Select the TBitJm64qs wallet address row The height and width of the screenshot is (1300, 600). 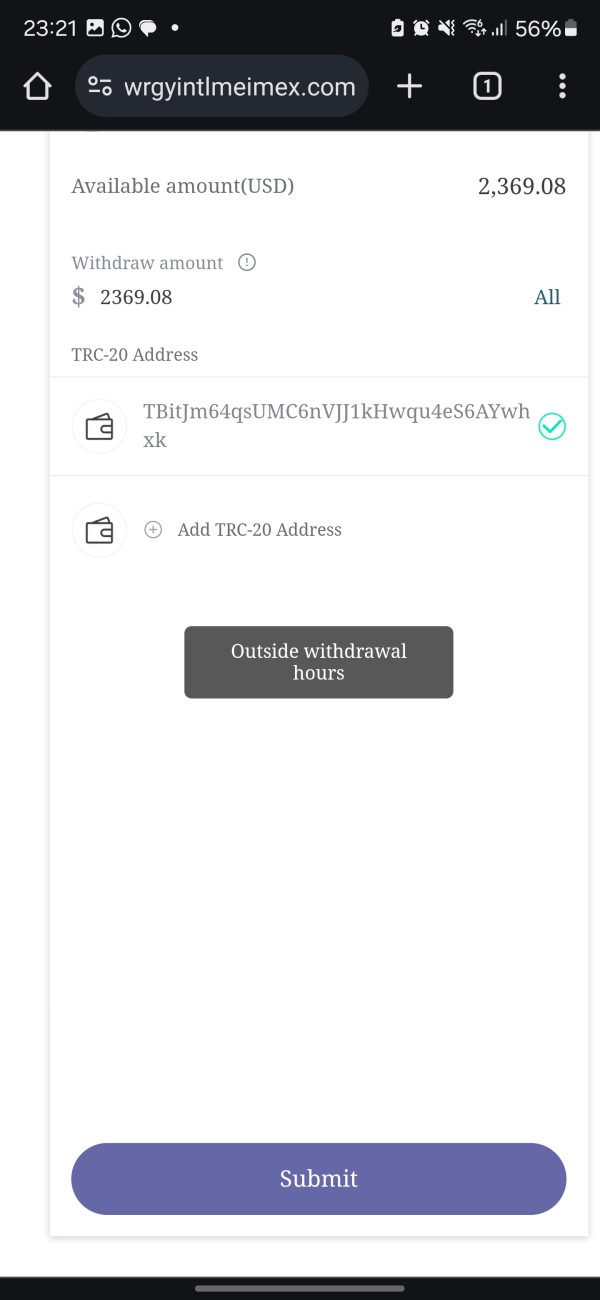click(336, 426)
